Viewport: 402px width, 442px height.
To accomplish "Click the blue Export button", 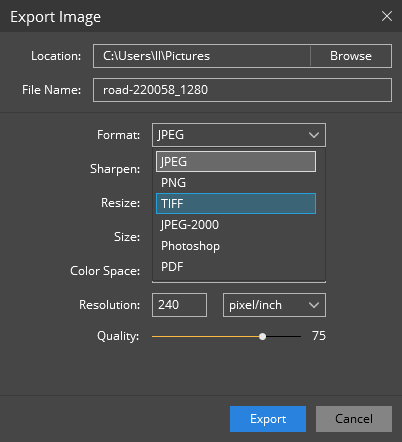I will (268, 419).
